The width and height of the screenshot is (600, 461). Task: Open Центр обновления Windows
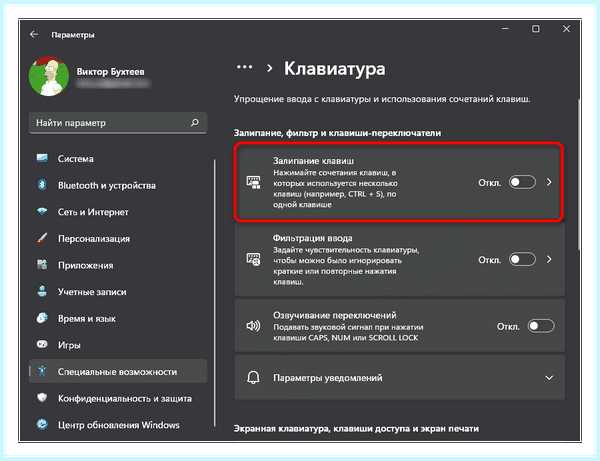[118, 425]
